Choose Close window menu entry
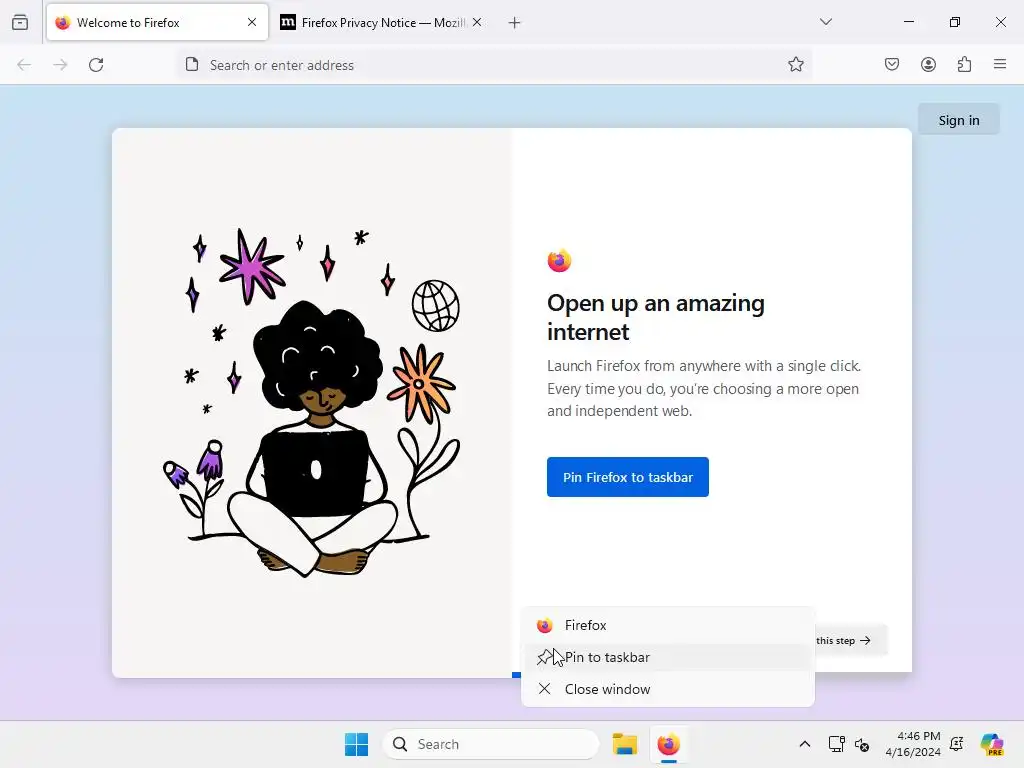 (x=667, y=689)
